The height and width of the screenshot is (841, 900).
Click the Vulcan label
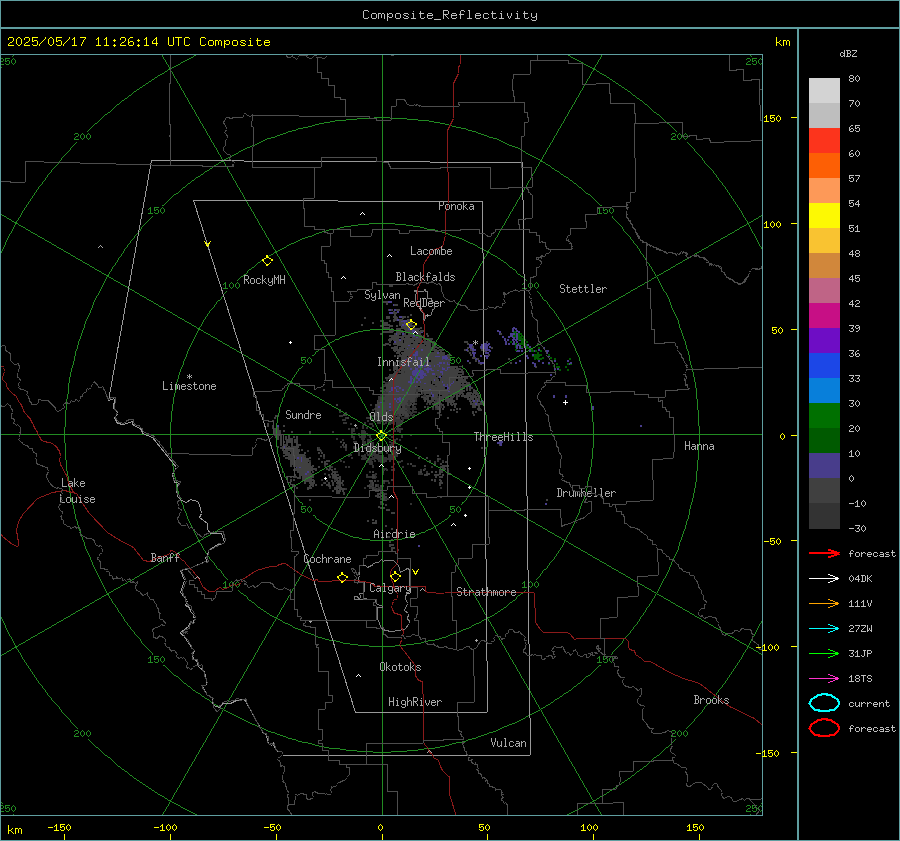508,743
